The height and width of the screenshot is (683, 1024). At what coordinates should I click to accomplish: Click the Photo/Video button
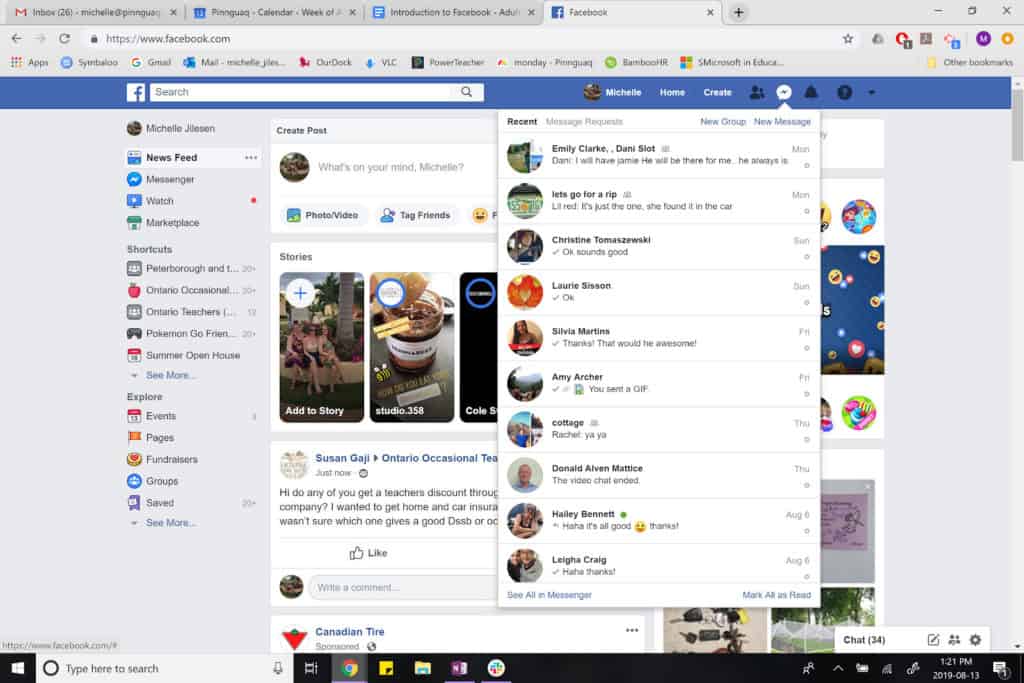pos(323,215)
